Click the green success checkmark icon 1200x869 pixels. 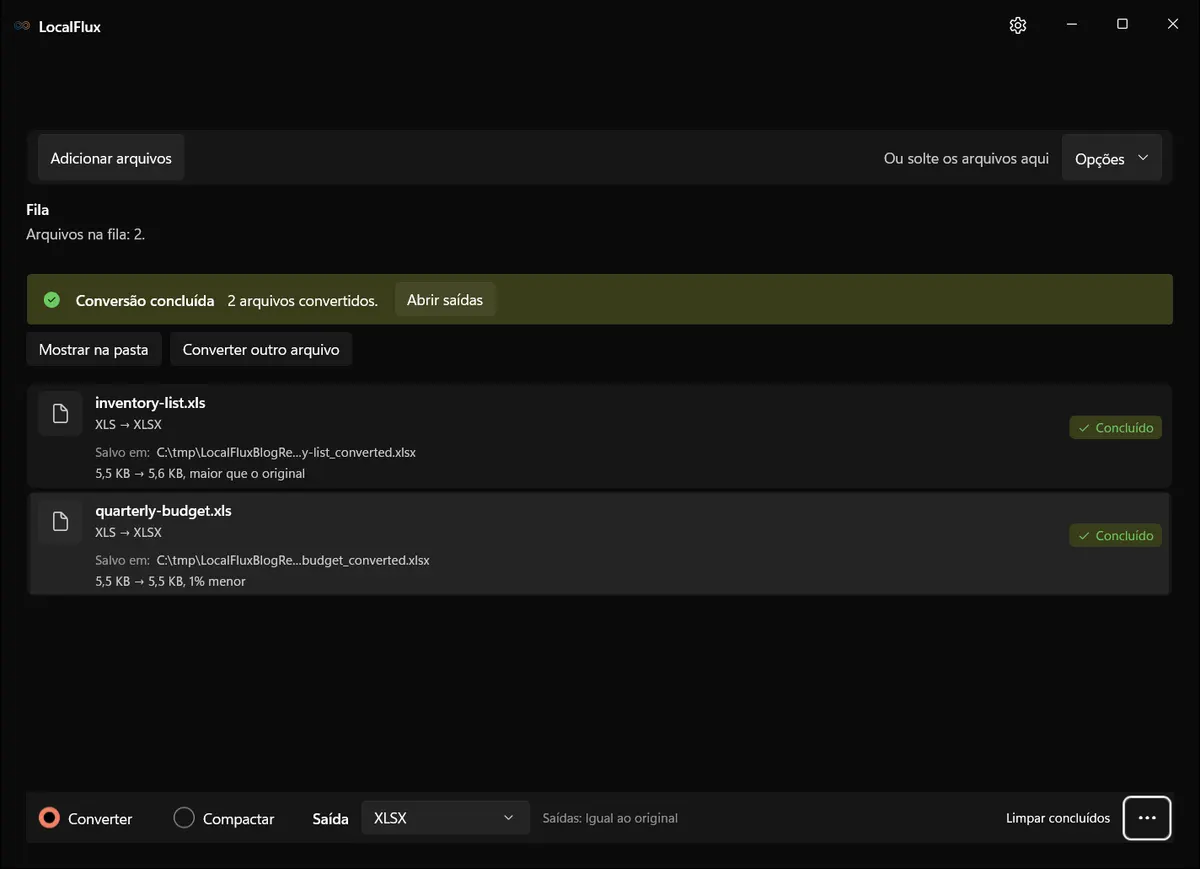pyautogui.click(x=52, y=300)
